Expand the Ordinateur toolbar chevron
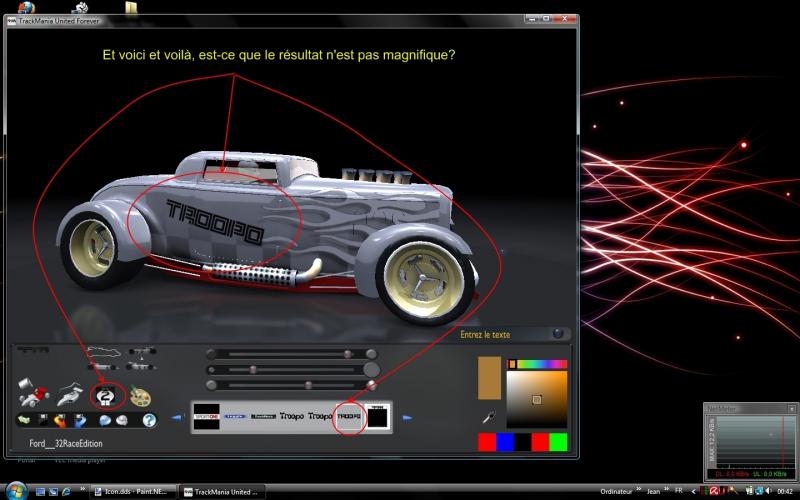This screenshot has height=500, width=800. (x=638, y=490)
